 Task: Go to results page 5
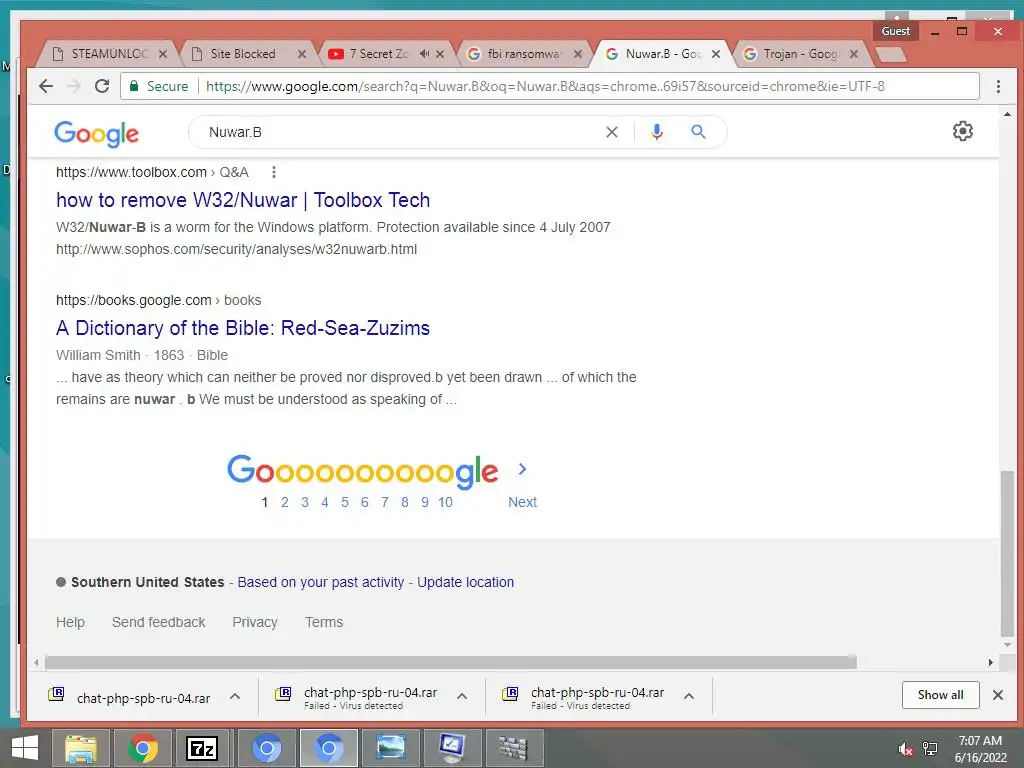(x=345, y=502)
